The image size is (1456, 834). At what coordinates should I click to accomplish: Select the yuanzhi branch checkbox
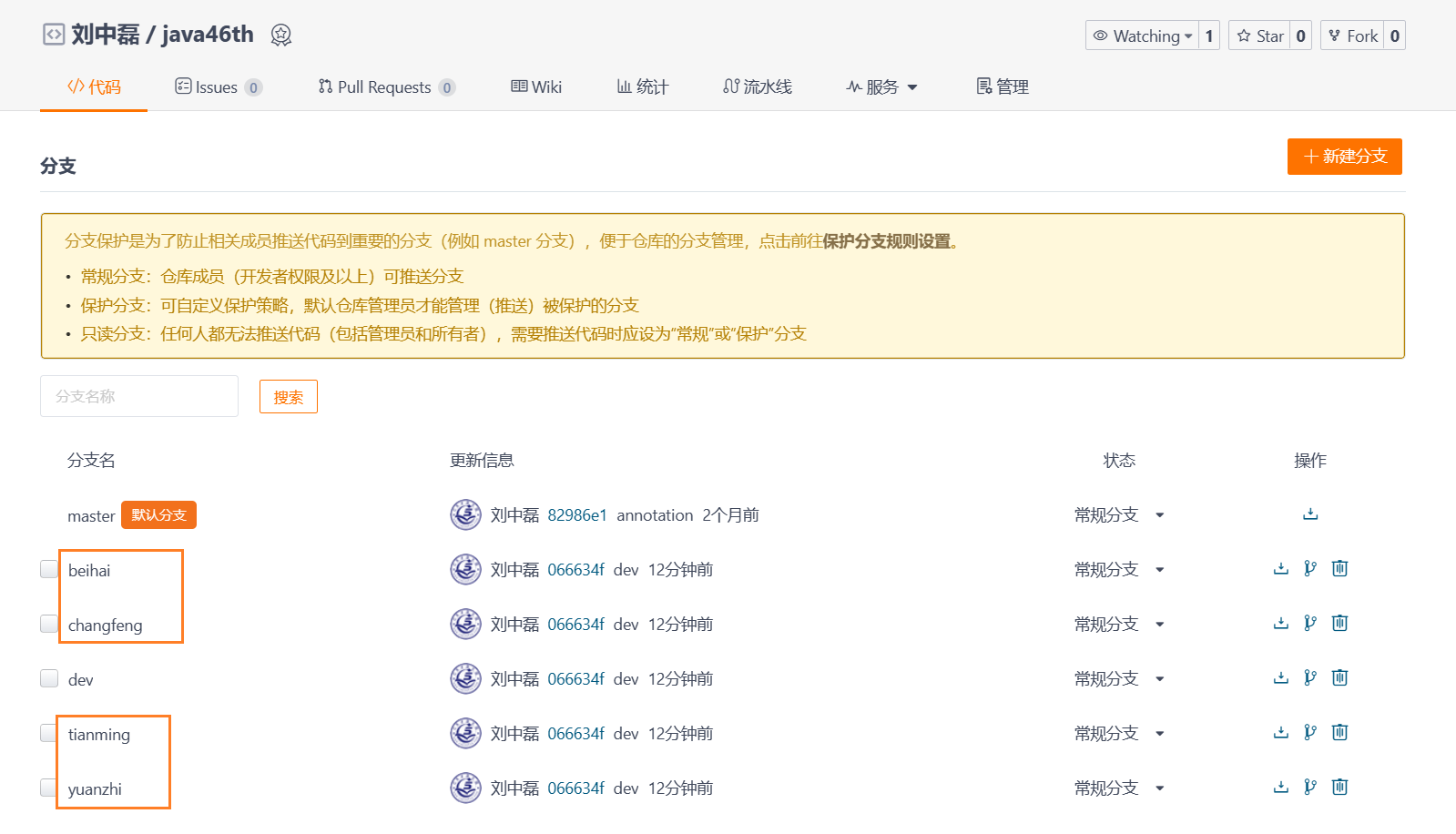(49, 788)
